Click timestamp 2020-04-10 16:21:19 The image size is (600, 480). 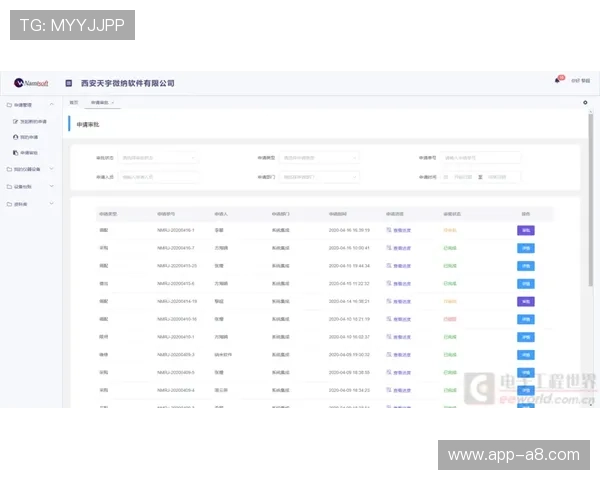tap(349, 319)
